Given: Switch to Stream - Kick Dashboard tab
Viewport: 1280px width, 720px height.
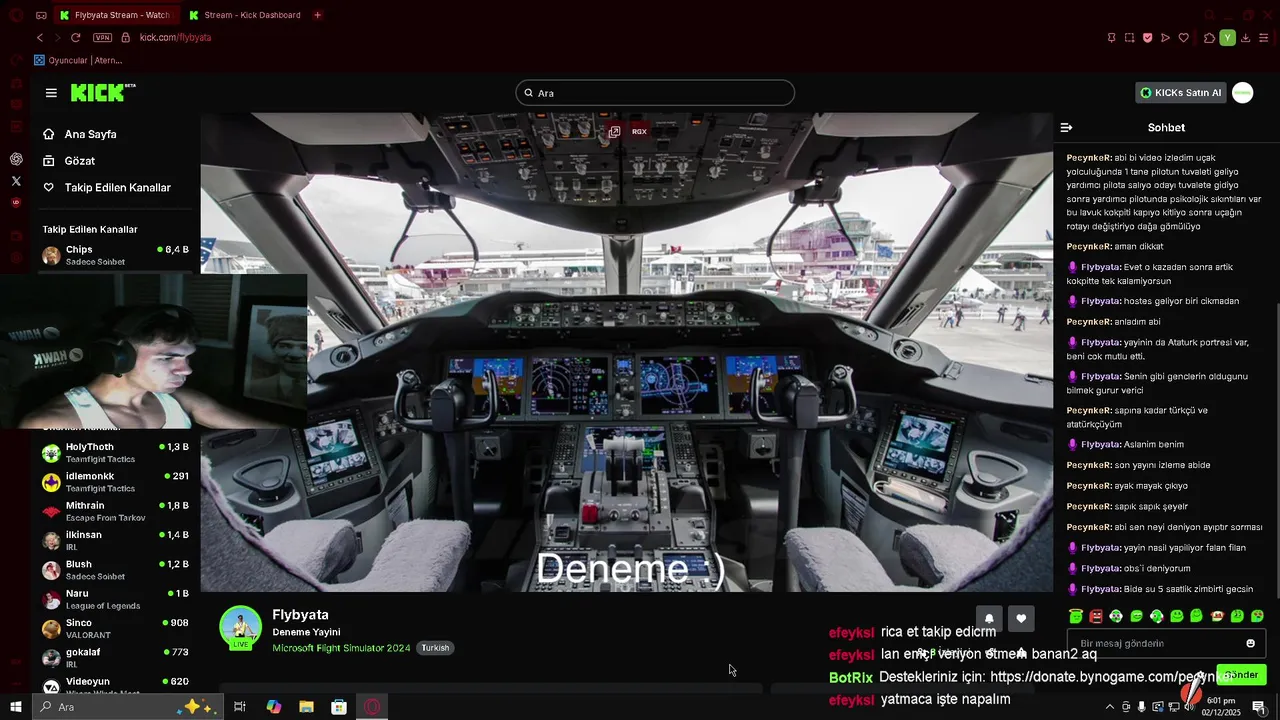Looking at the screenshot, I should [x=244, y=15].
